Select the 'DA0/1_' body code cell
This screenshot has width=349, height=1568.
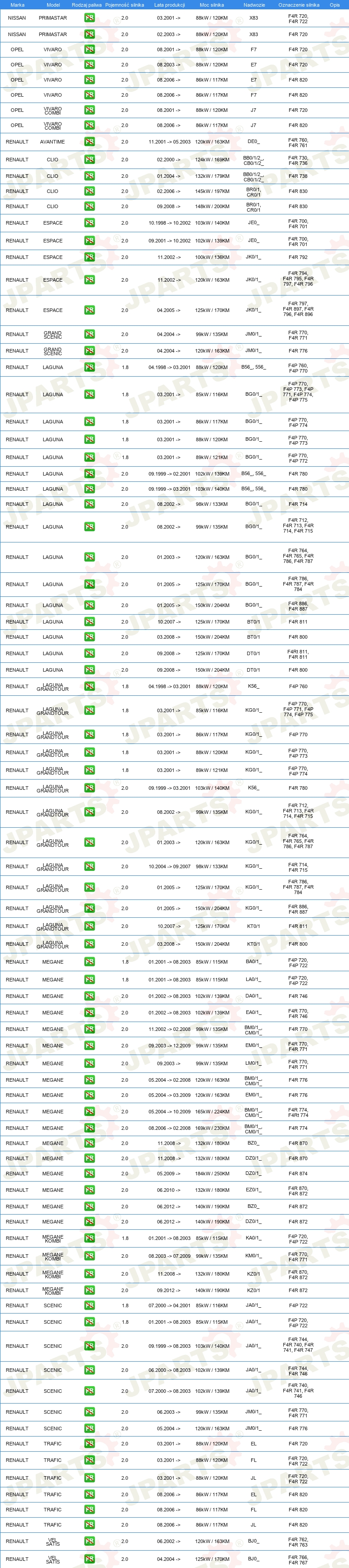pyautogui.click(x=253, y=997)
